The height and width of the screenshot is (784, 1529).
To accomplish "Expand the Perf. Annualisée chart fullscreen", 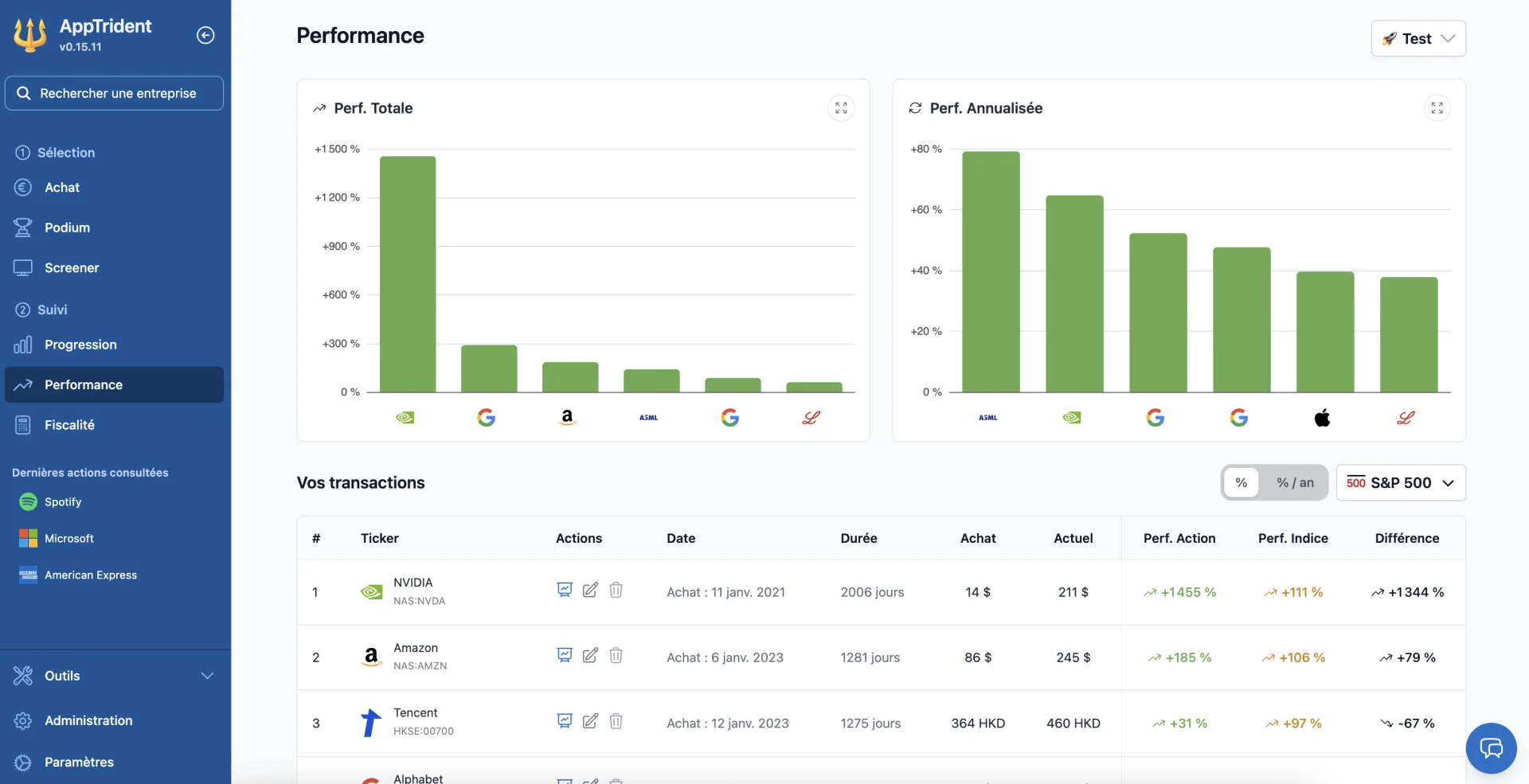I will point(1437,108).
